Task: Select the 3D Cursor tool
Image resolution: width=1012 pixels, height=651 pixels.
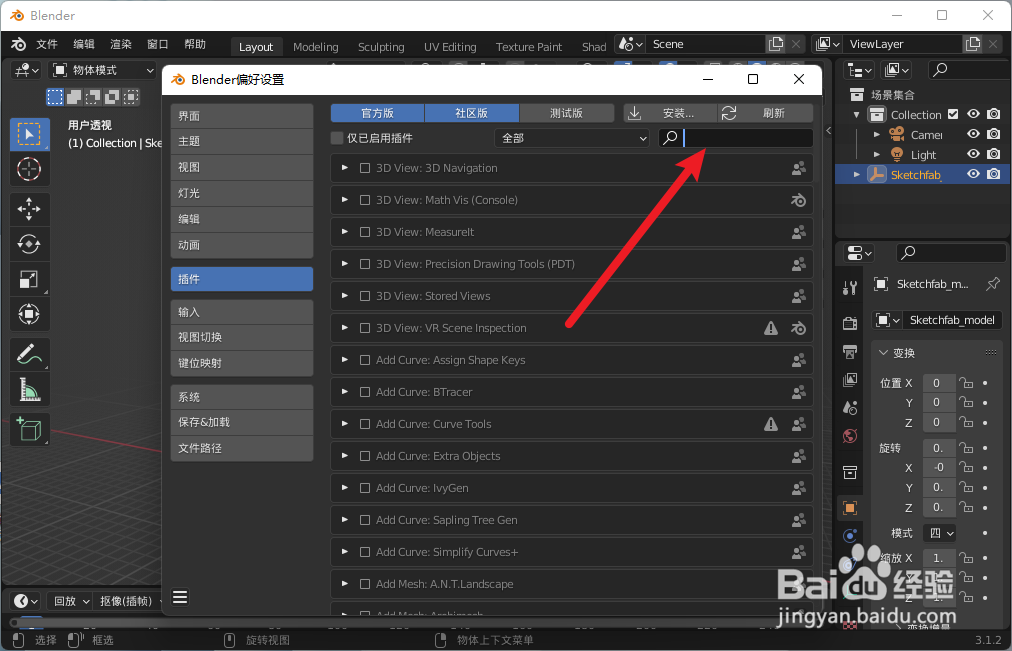Action: tap(29, 169)
